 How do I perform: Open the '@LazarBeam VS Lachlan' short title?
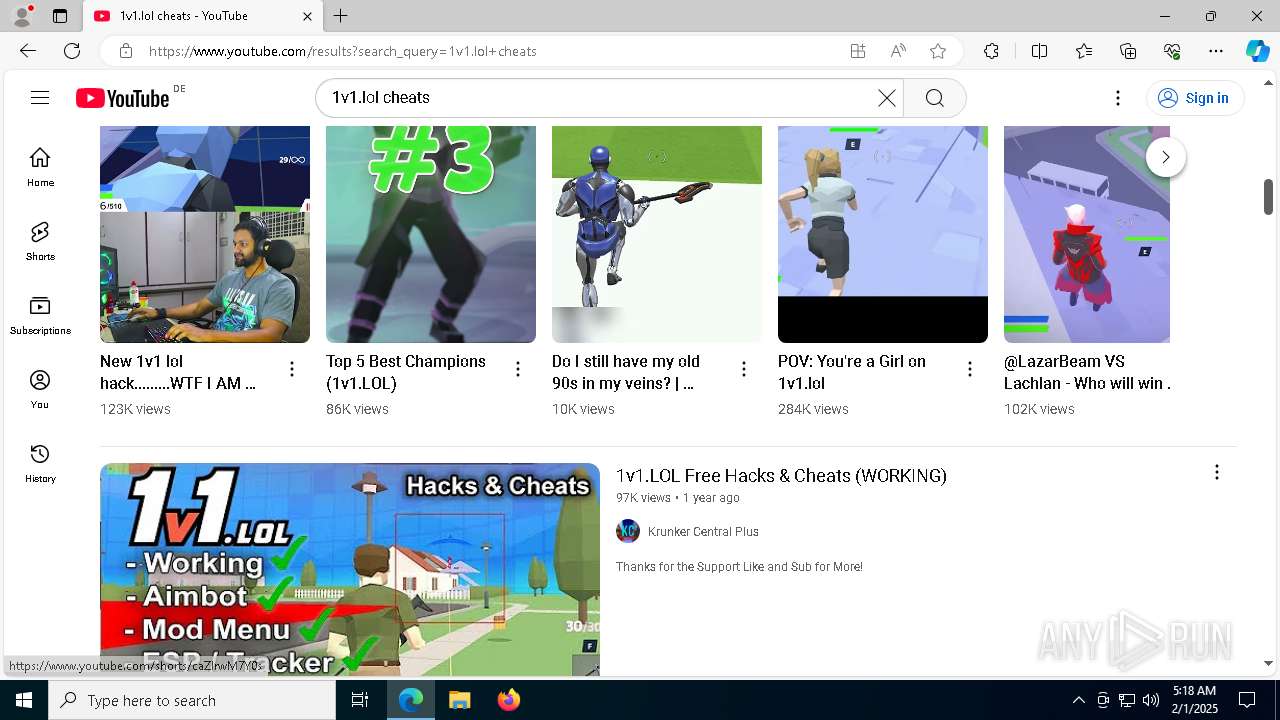(x=1087, y=372)
